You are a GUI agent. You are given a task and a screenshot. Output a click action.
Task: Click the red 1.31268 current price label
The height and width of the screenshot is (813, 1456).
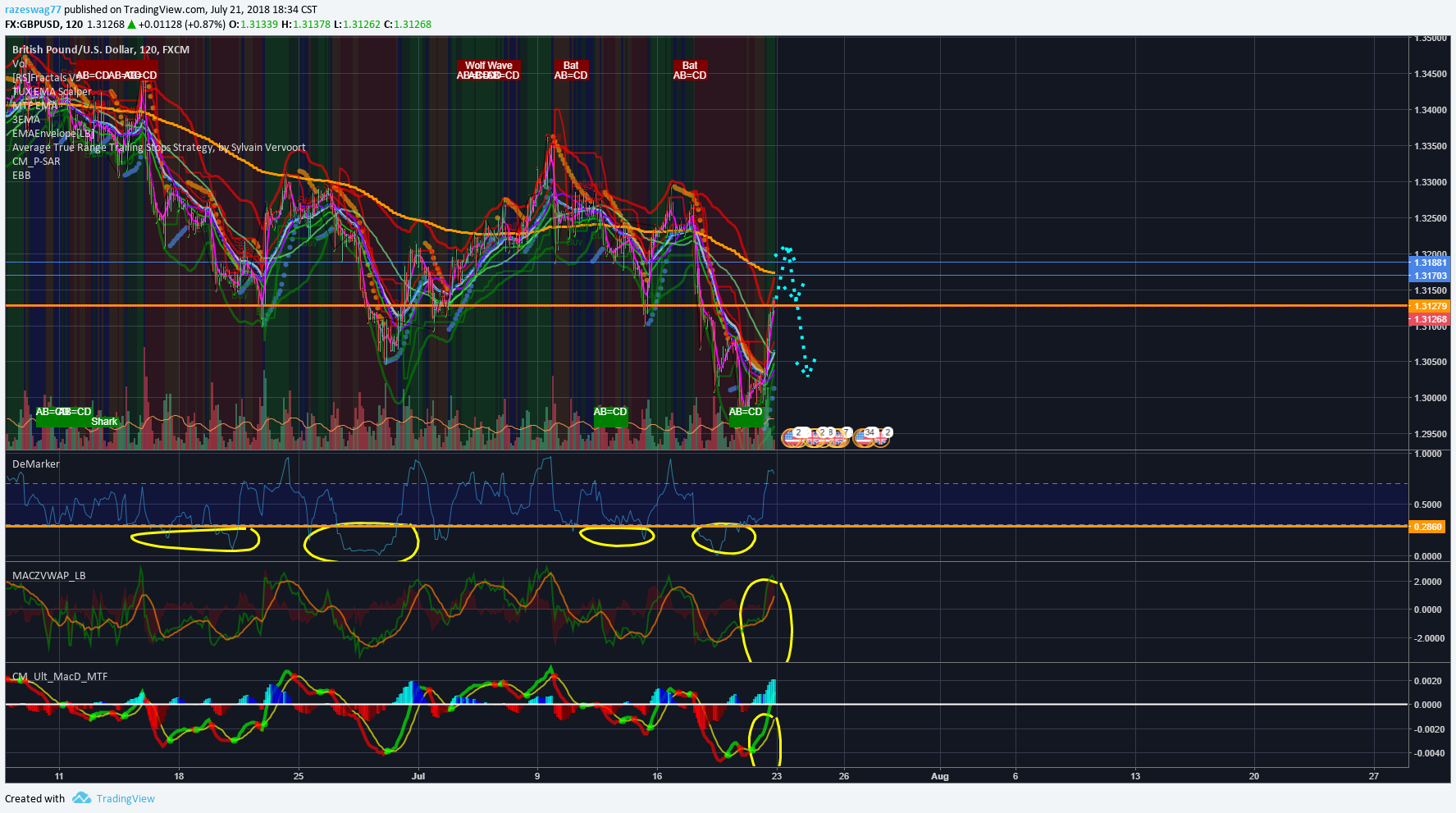(1429, 319)
